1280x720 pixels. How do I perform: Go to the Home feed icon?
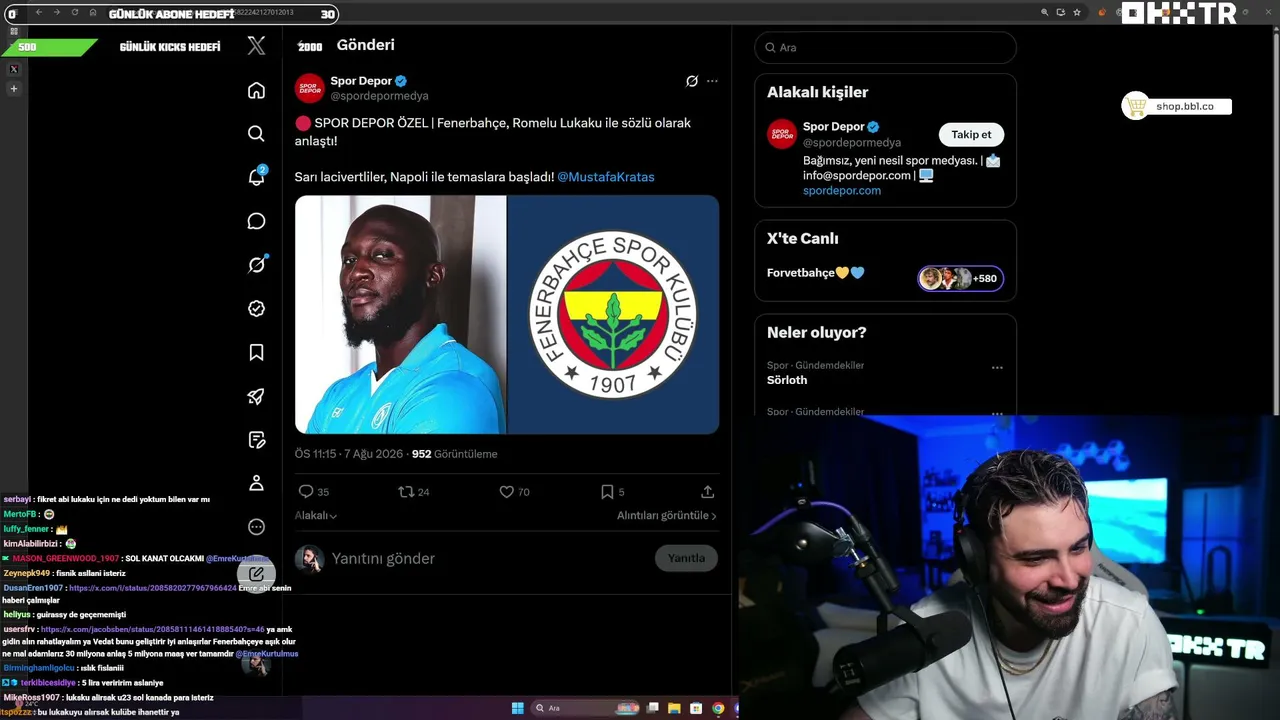click(256, 90)
